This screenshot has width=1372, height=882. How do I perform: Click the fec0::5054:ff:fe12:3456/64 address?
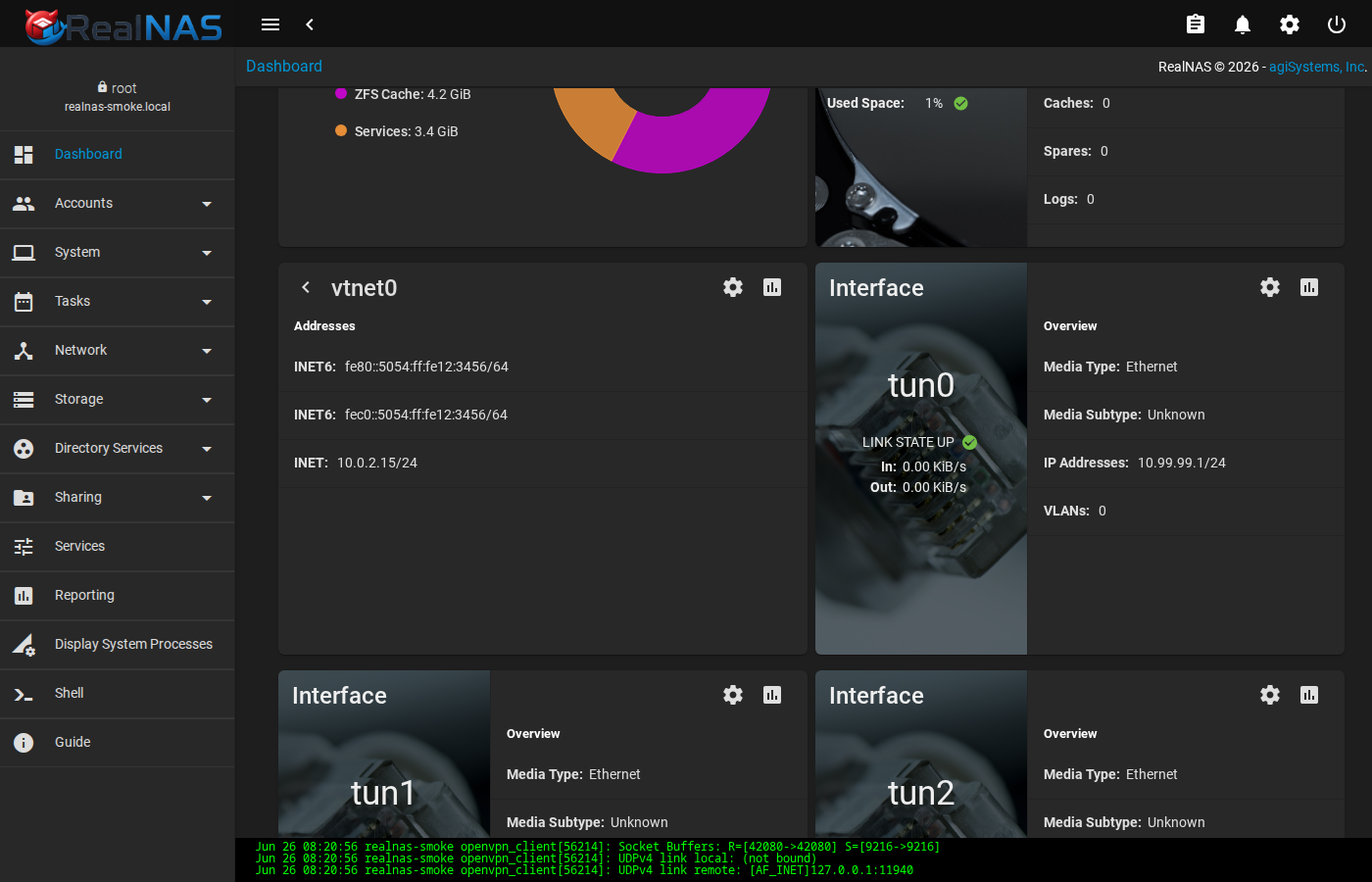426,415
